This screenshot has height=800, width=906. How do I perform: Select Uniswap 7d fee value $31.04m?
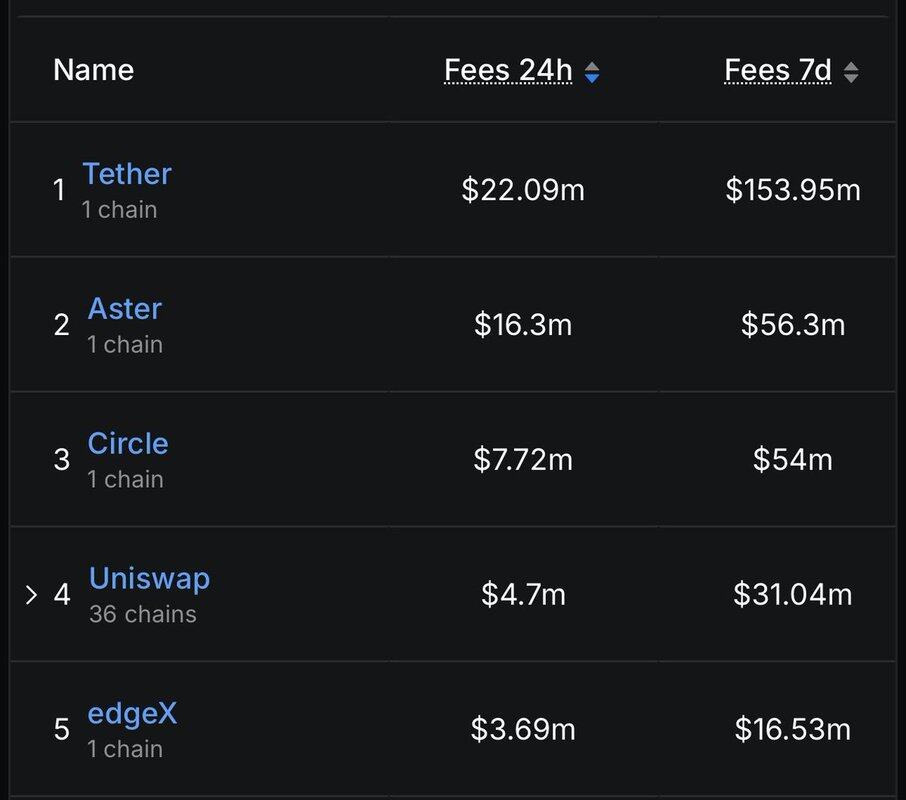point(793,594)
